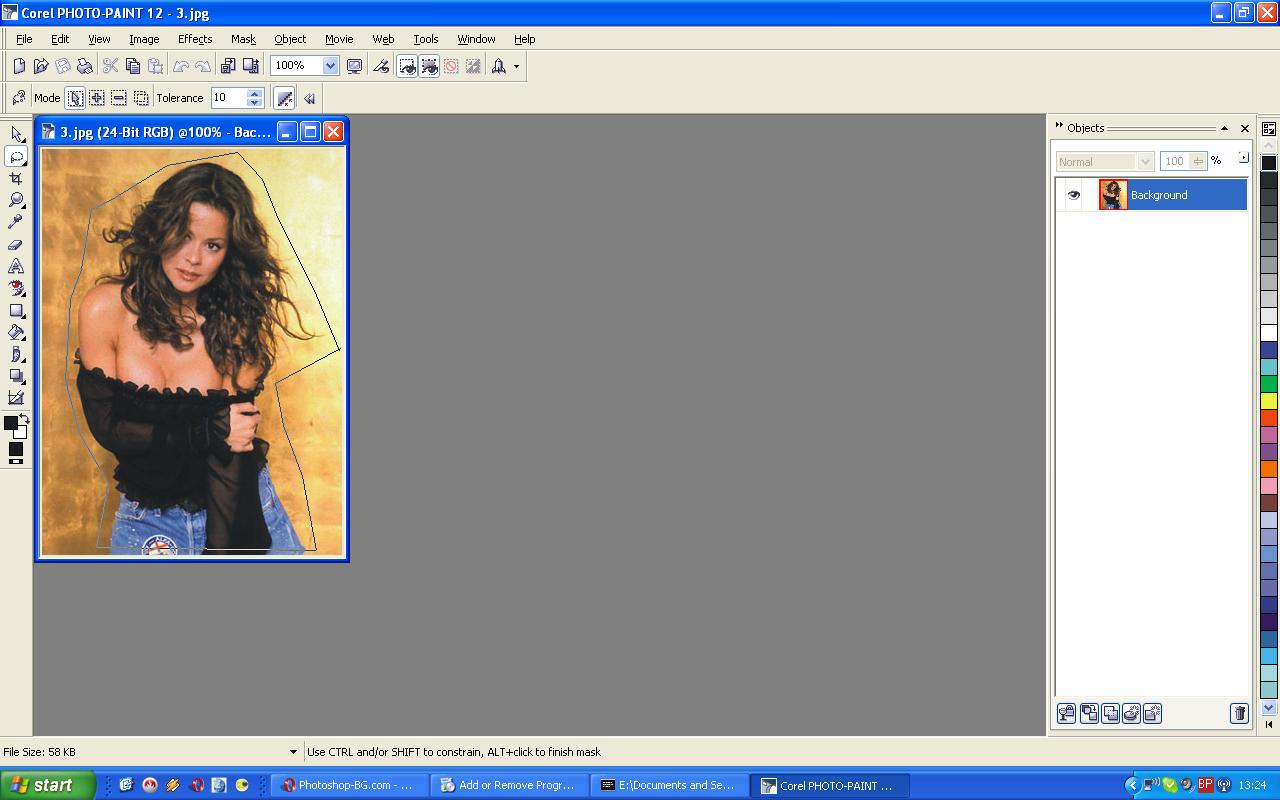Pick the yellow swatch in the color palette
The height and width of the screenshot is (800, 1280).
(x=1268, y=400)
